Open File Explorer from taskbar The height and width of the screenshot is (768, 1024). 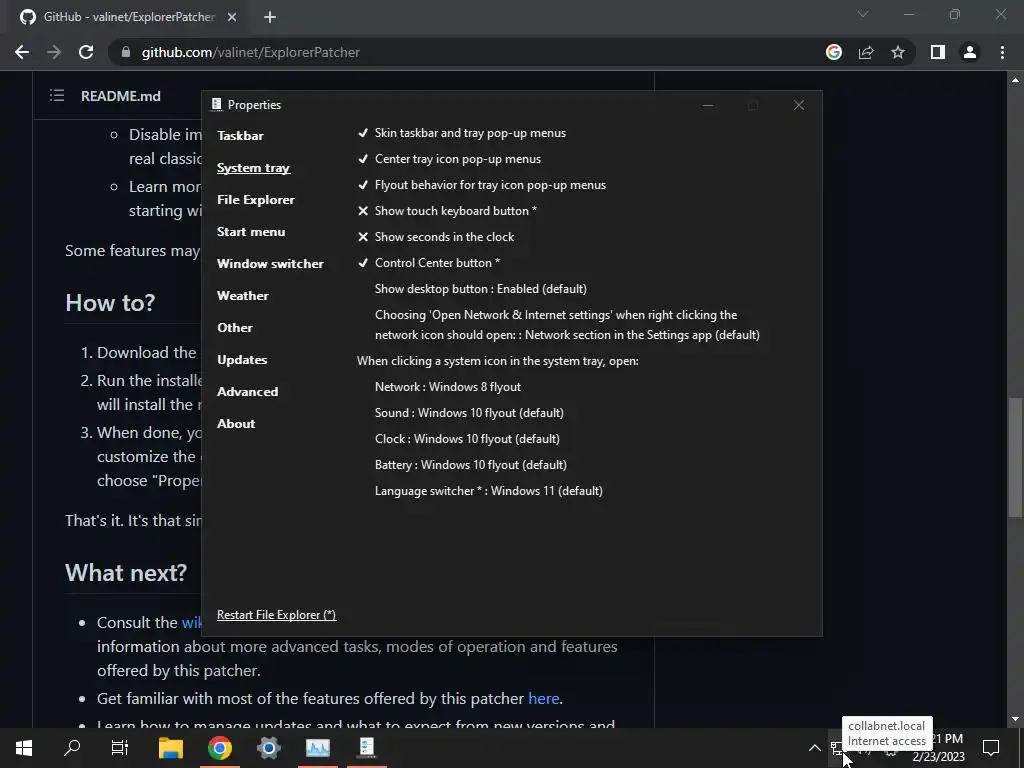[x=171, y=747]
